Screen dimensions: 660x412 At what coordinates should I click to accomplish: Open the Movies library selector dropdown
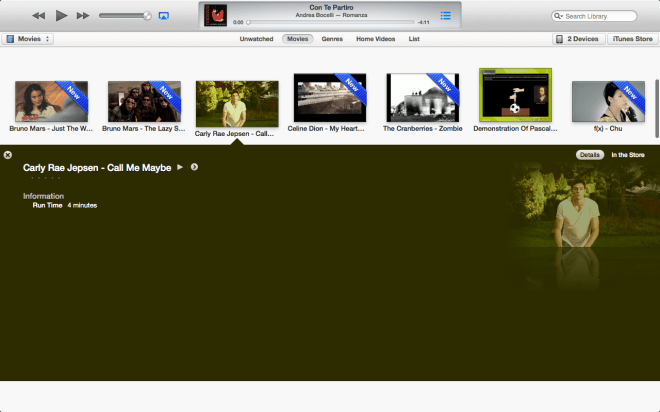(28, 39)
